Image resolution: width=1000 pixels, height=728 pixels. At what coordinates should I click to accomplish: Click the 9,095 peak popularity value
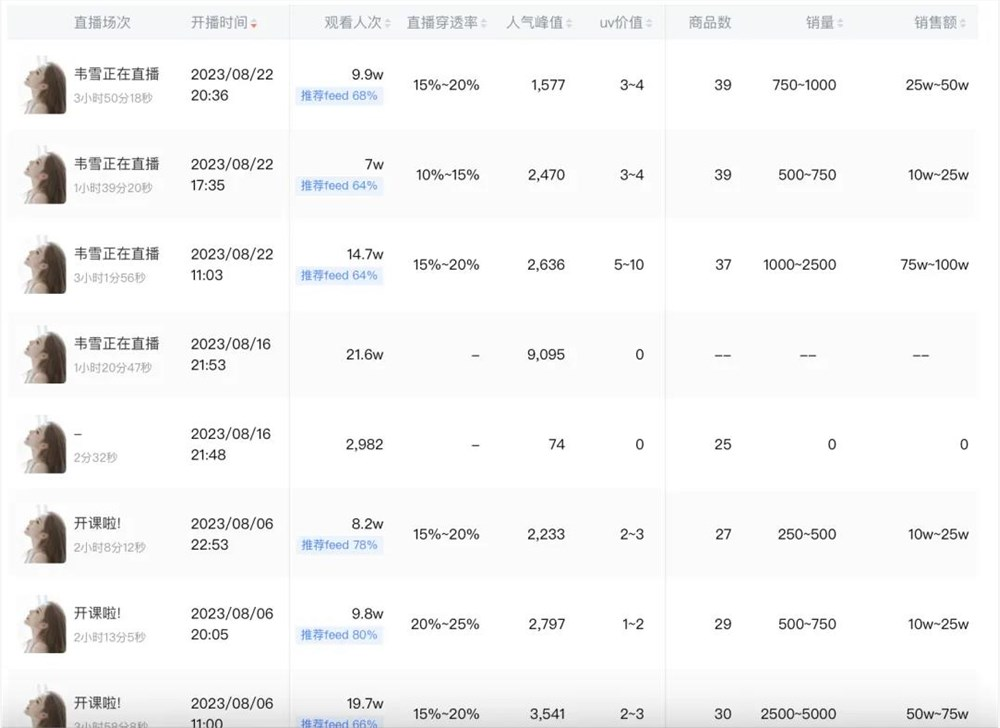(x=545, y=353)
